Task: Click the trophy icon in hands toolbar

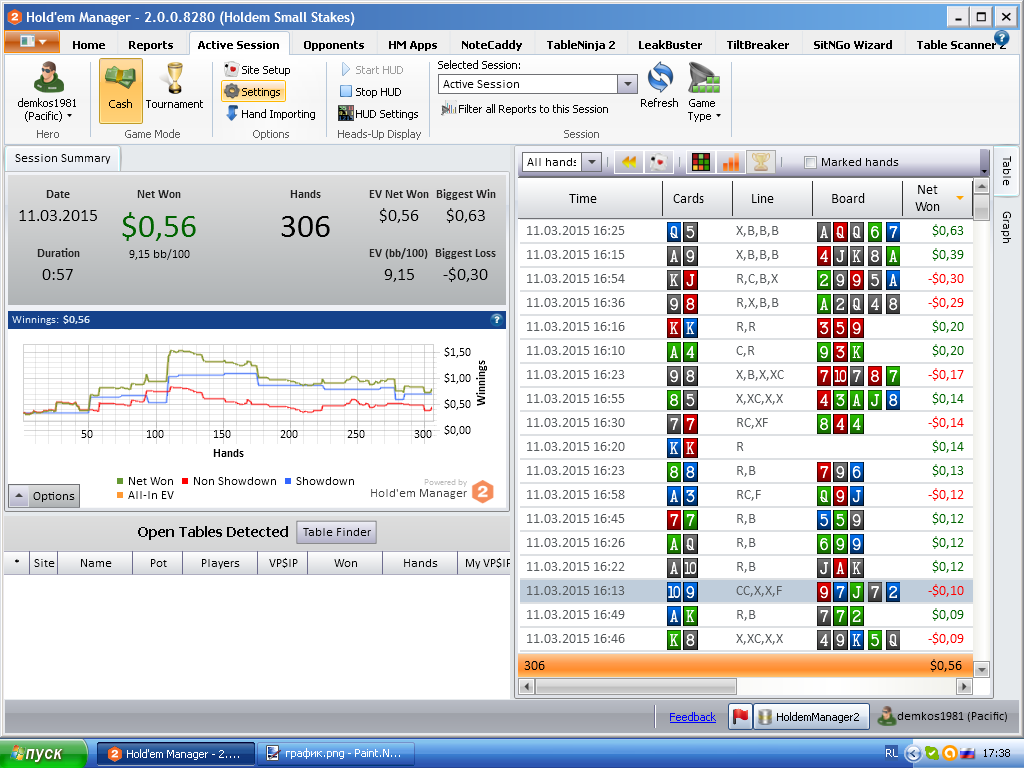Action: [x=761, y=162]
